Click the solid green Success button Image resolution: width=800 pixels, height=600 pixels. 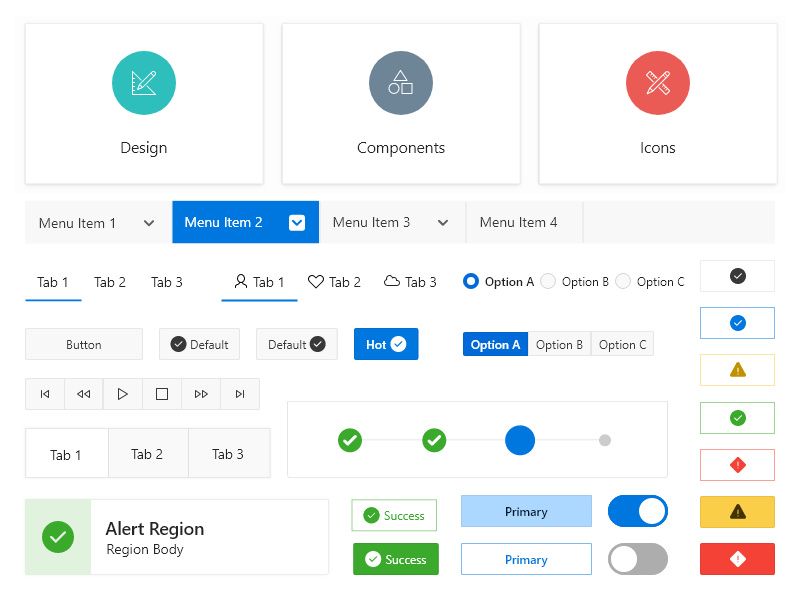(x=396, y=559)
